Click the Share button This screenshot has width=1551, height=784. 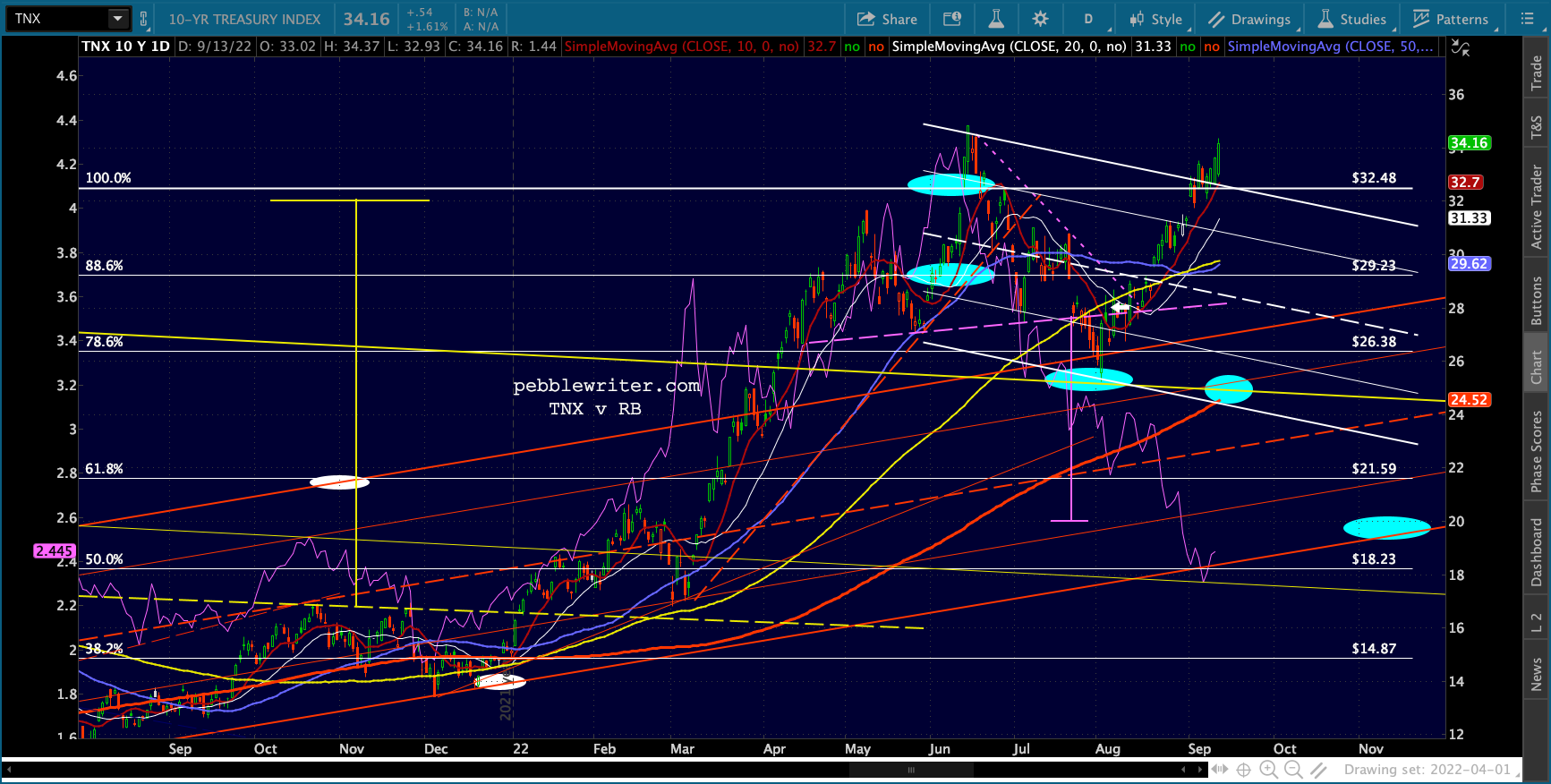(x=887, y=19)
